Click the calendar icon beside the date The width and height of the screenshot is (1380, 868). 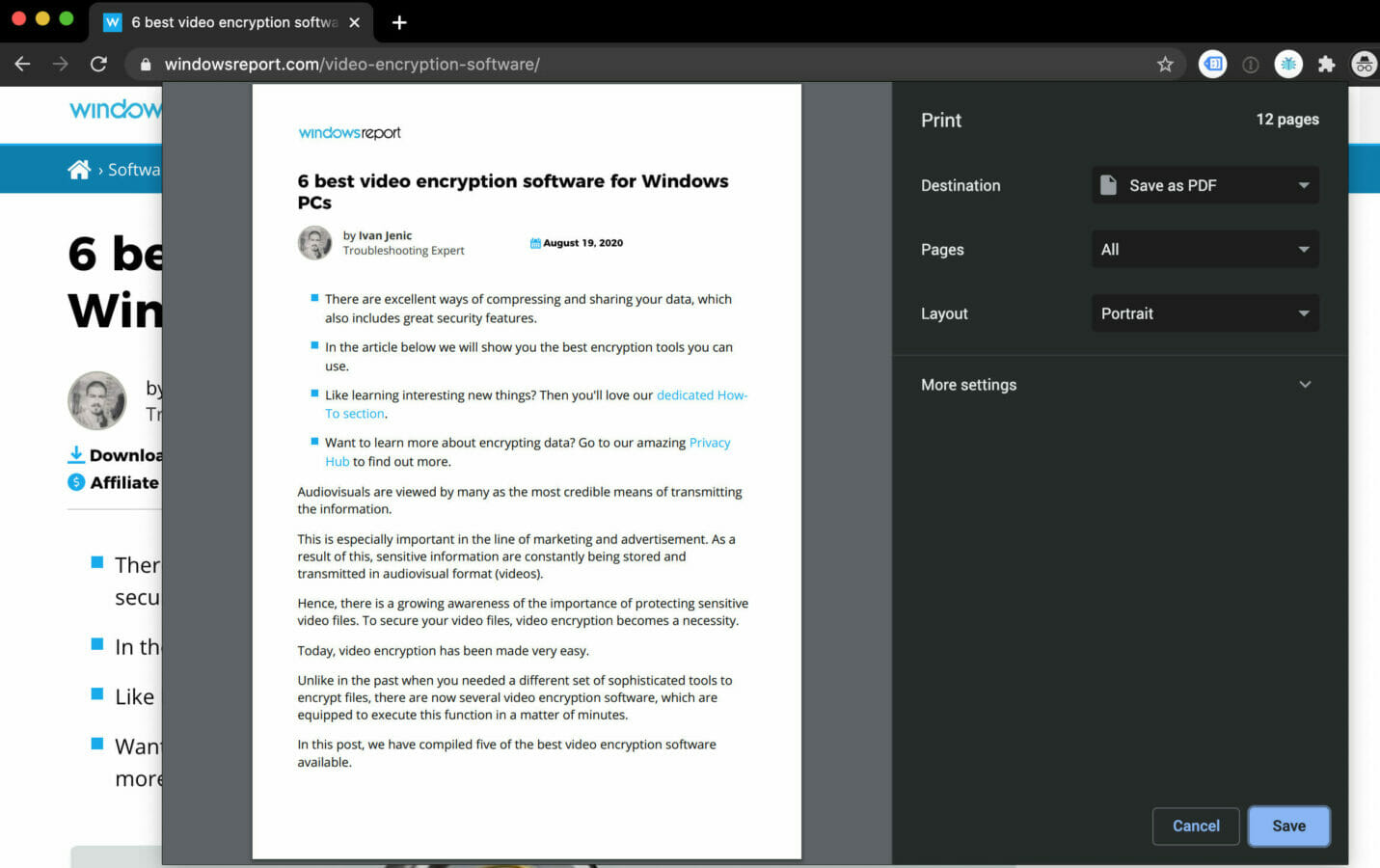535,243
